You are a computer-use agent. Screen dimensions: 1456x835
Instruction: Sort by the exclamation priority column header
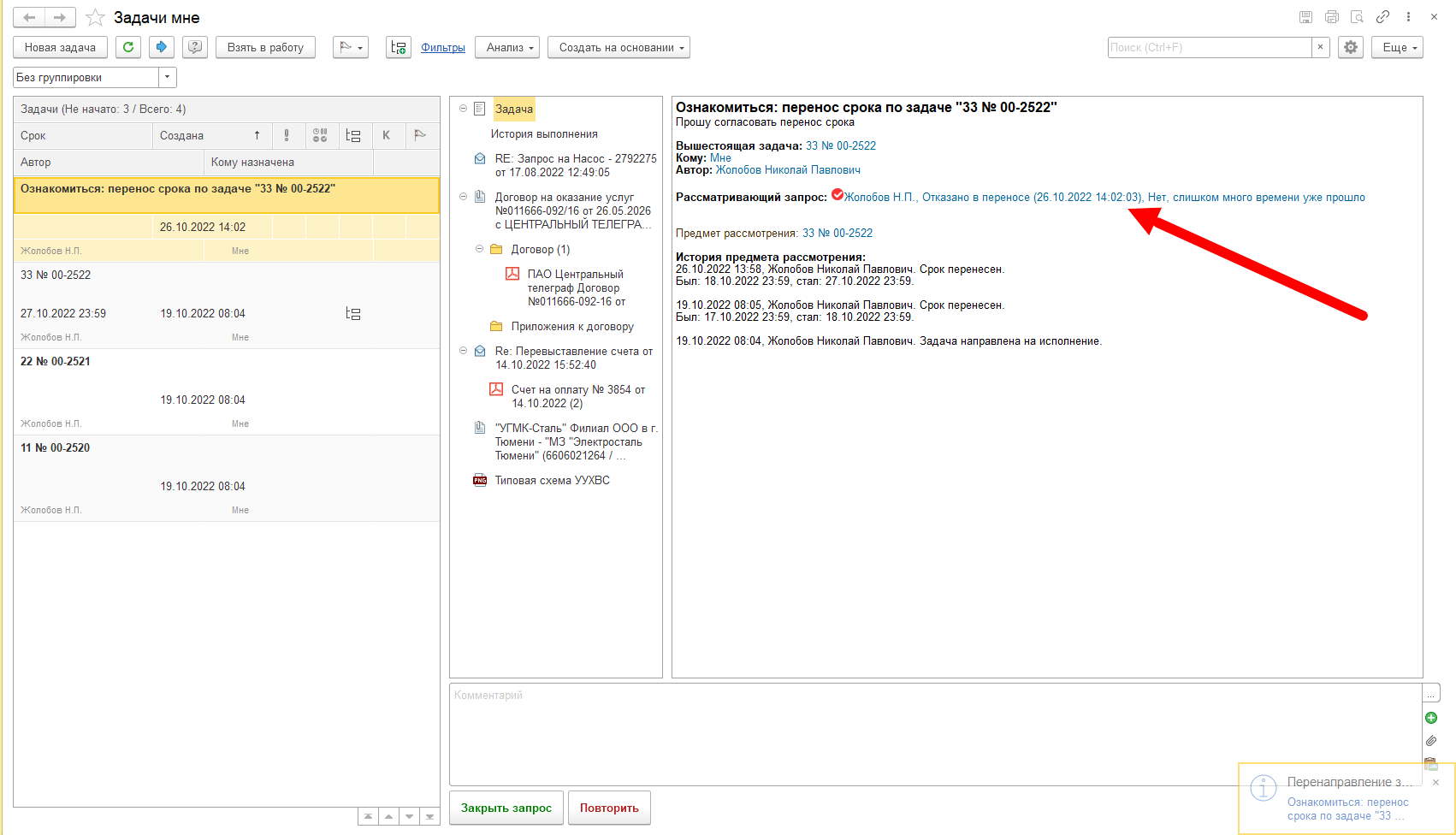pyautogui.click(x=287, y=135)
